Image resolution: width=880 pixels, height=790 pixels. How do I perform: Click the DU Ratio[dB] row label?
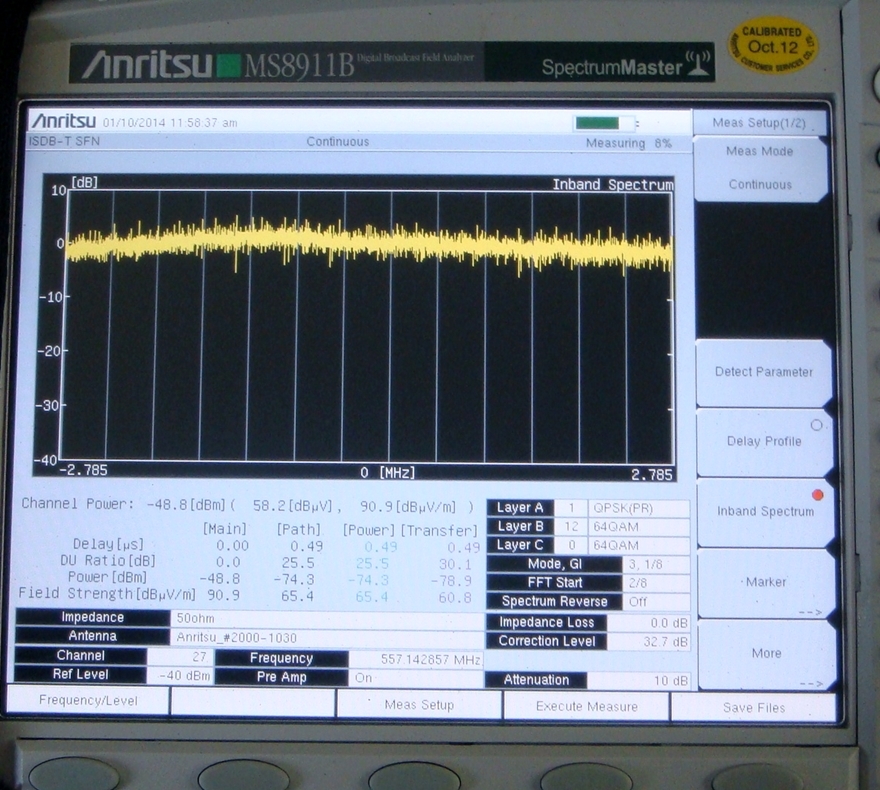click(108, 561)
